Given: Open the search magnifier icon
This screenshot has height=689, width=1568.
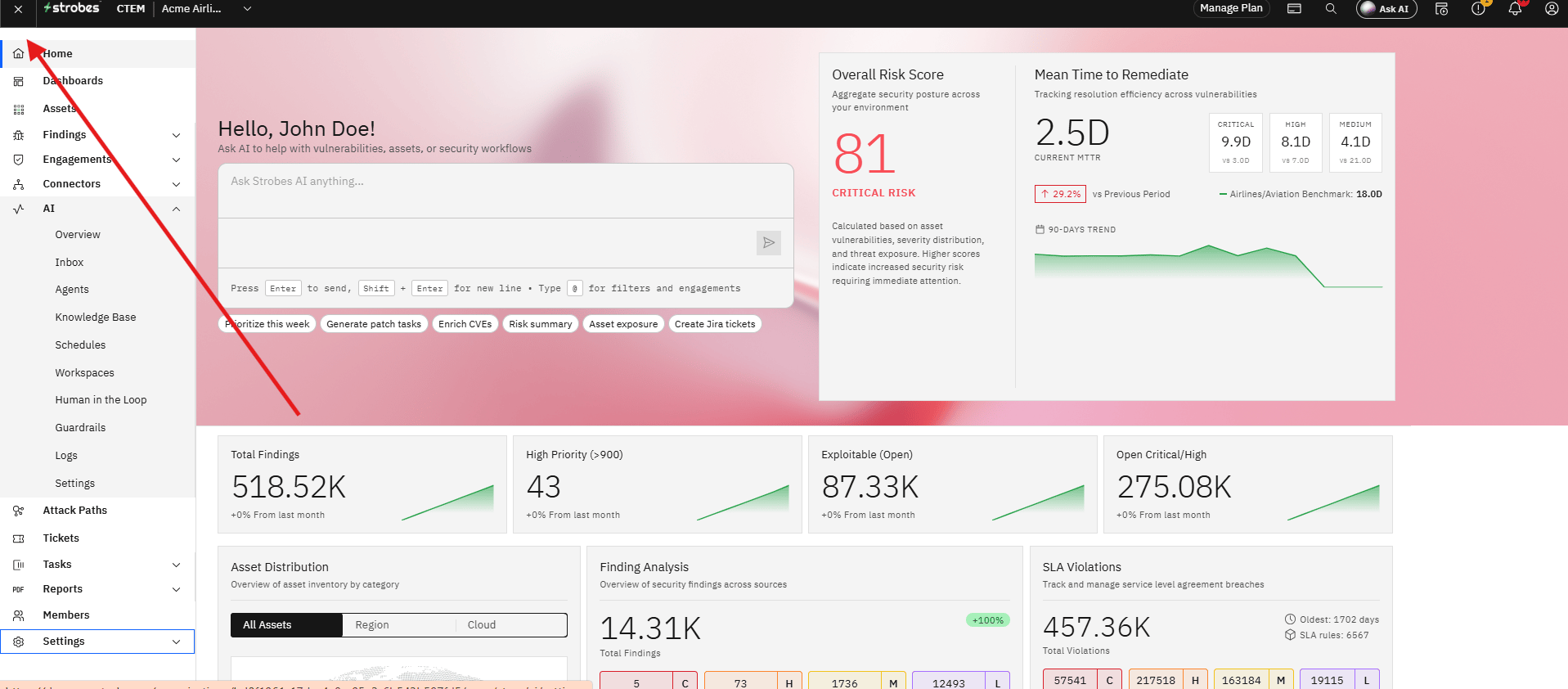Looking at the screenshot, I should [1331, 9].
